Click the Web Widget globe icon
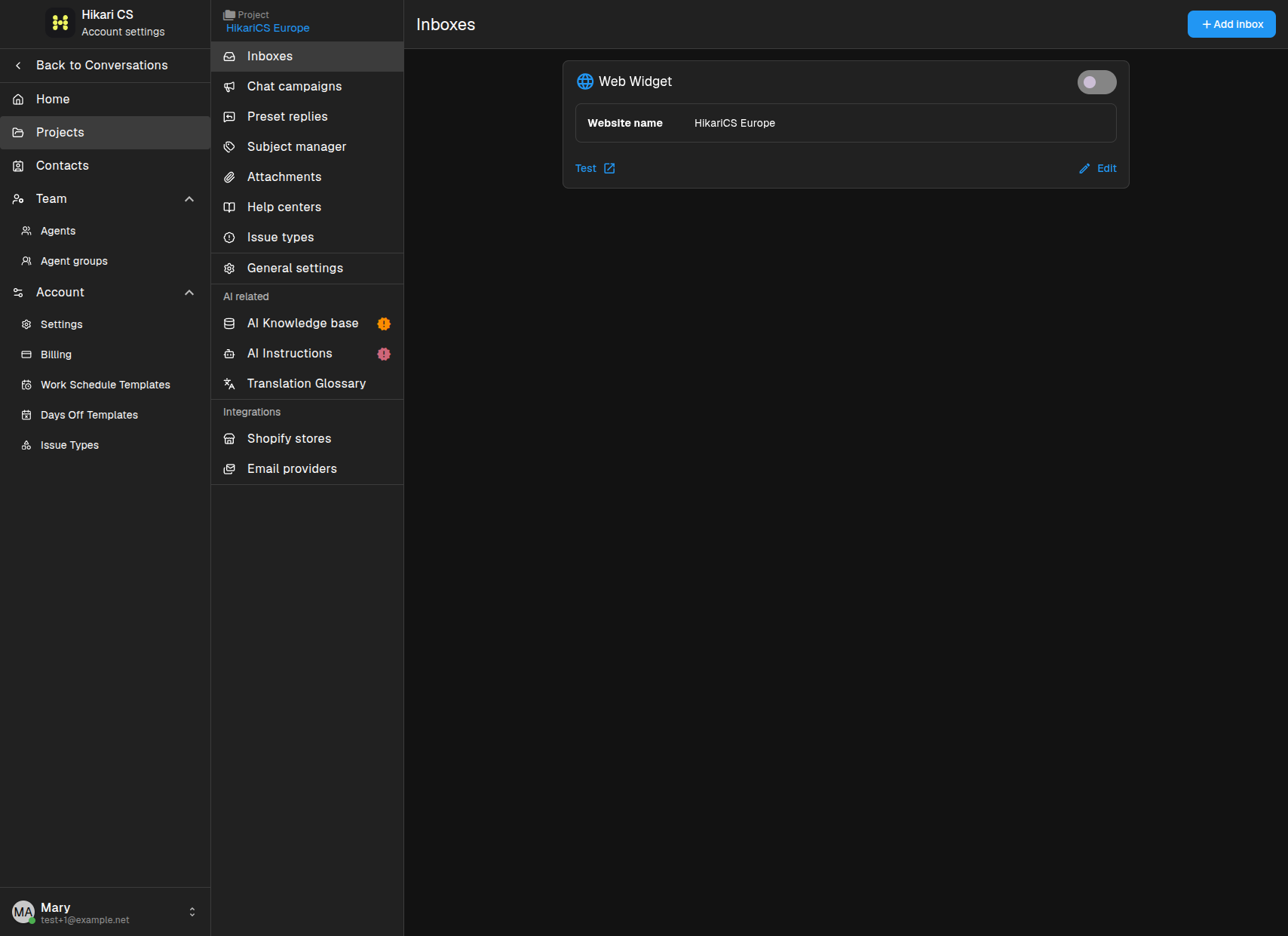 pyautogui.click(x=585, y=81)
